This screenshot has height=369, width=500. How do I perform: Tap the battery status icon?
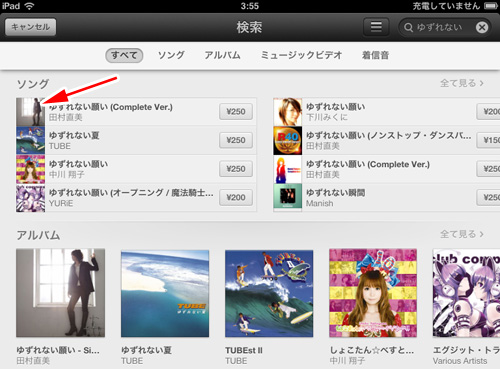(x=491, y=6)
